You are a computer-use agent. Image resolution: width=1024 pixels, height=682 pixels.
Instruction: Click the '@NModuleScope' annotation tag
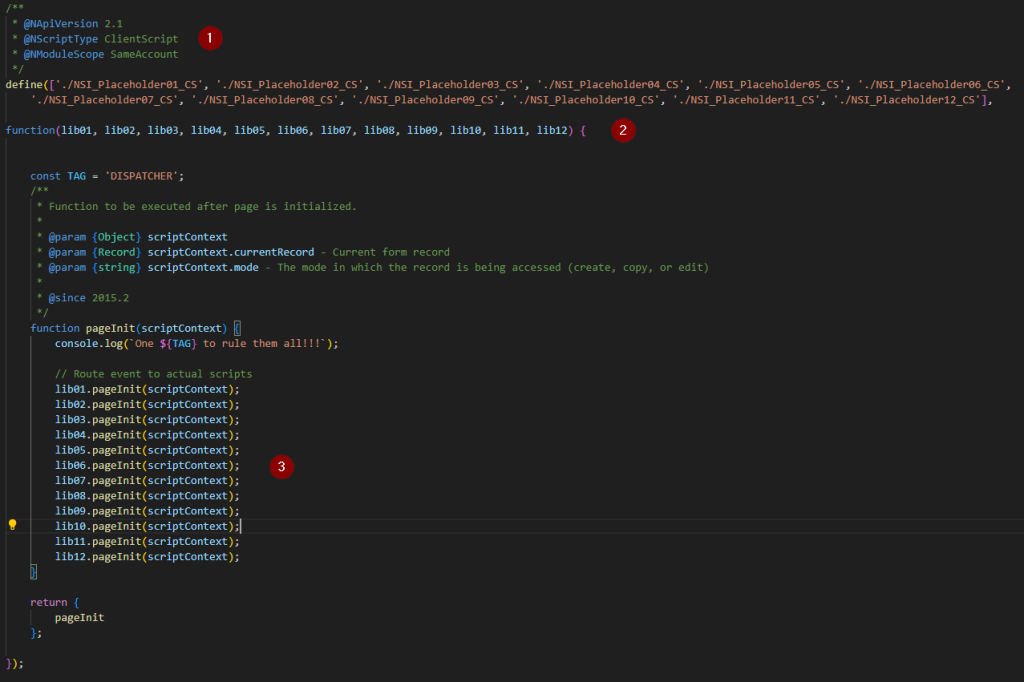(x=64, y=54)
